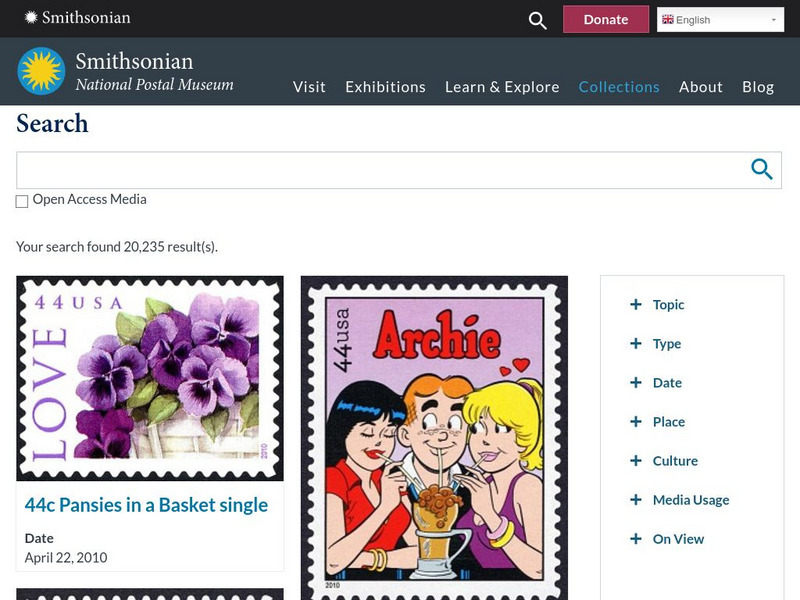The width and height of the screenshot is (800, 600).
Task: Open the Learn & Explore menu
Action: pyautogui.click(x=502, y=87)
